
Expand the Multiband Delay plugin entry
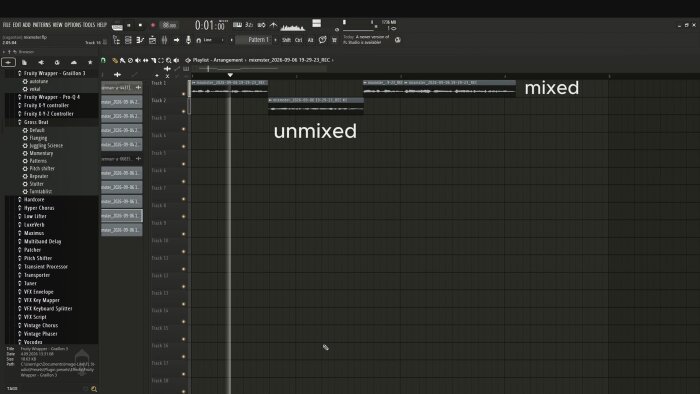pyautogui.click(x=42, y=241)
